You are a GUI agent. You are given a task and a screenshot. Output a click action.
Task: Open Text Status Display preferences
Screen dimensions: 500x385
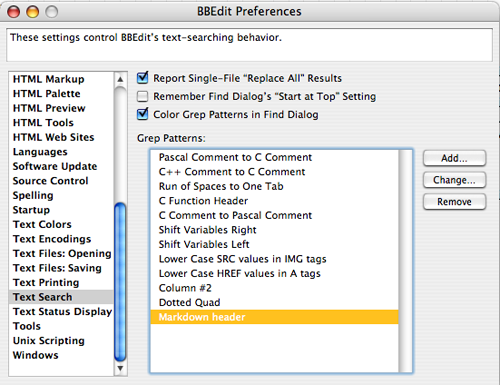click(x=62, y=312)
